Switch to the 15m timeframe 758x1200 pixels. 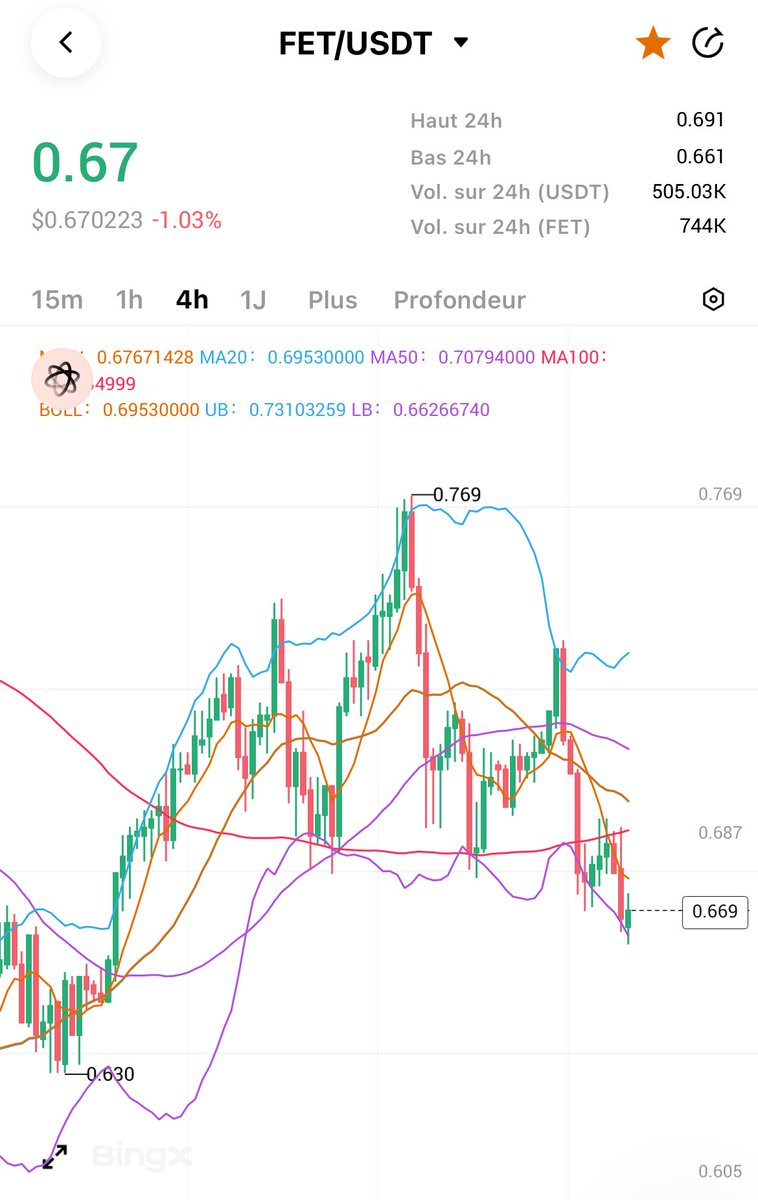coord(57,300)
